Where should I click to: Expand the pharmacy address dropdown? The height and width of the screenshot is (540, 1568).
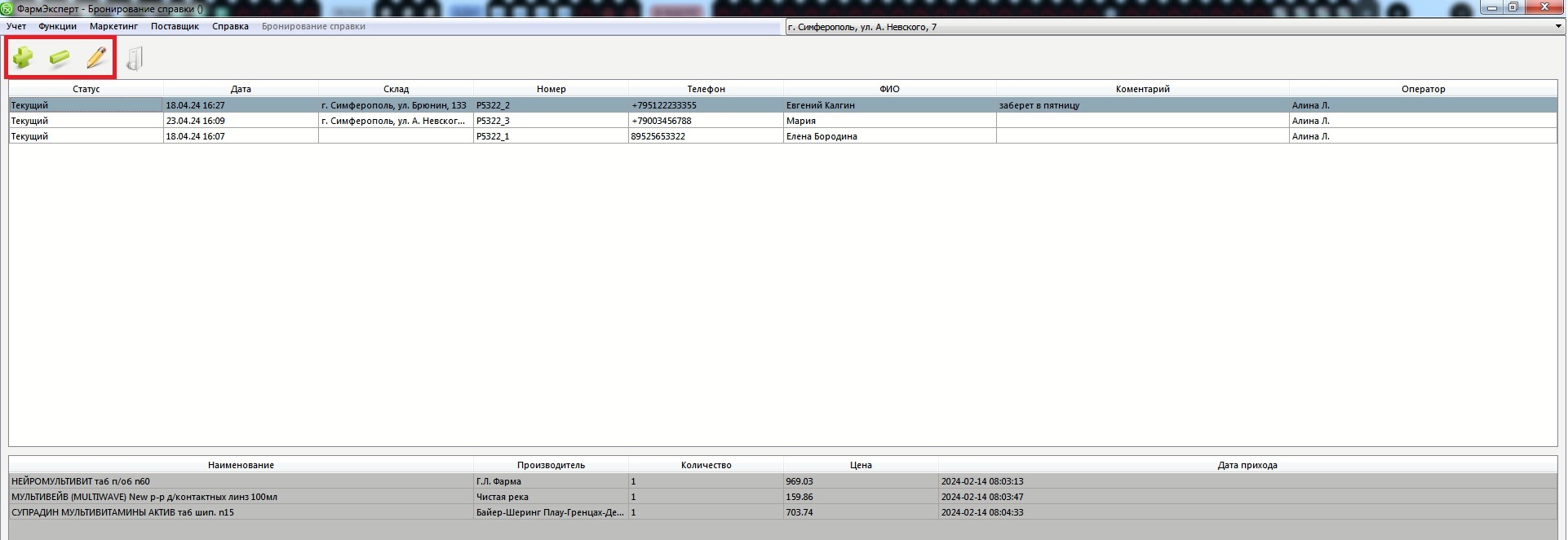coord(1557,27)
